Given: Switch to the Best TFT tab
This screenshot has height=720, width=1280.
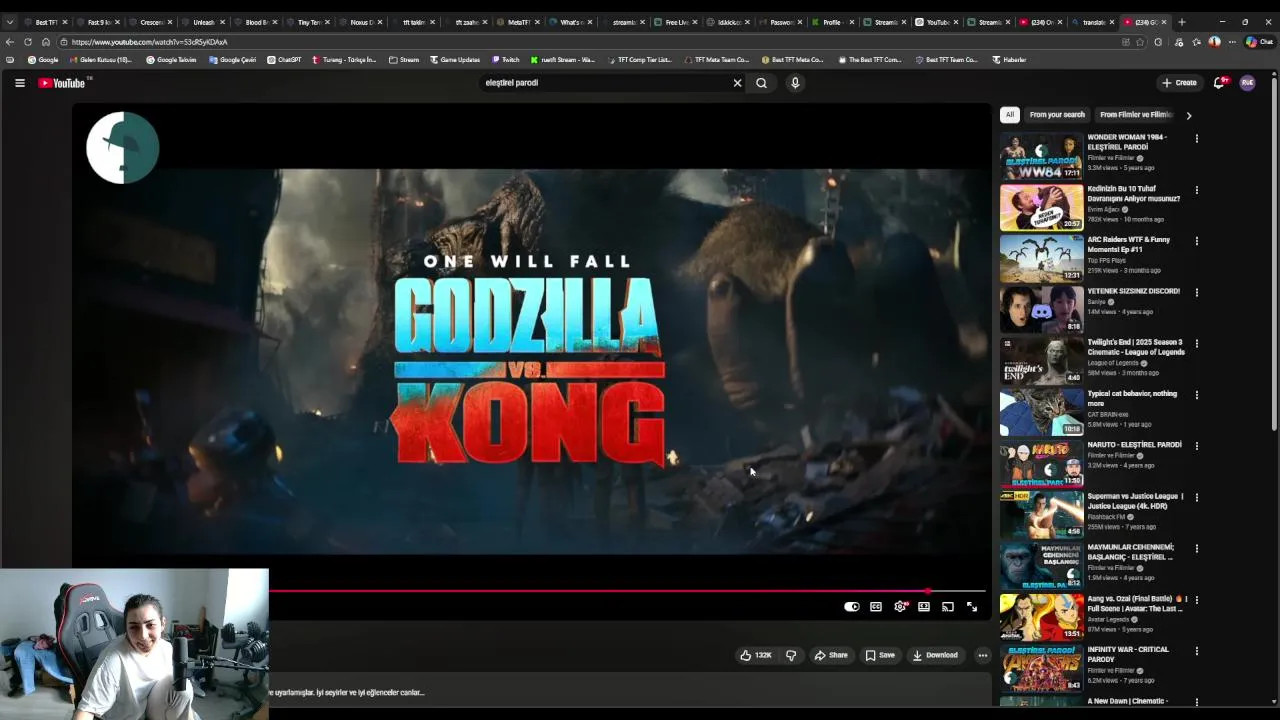Looking at the screenshot, I should click(46, 22).
